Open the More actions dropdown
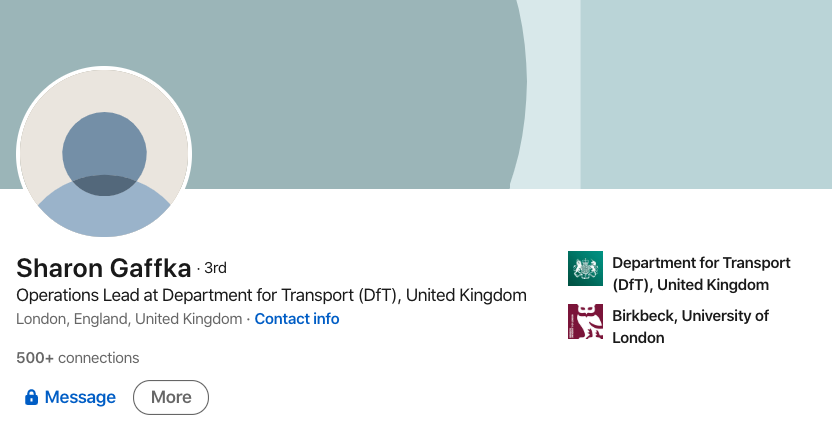832x437 pixels. [171, 397]
